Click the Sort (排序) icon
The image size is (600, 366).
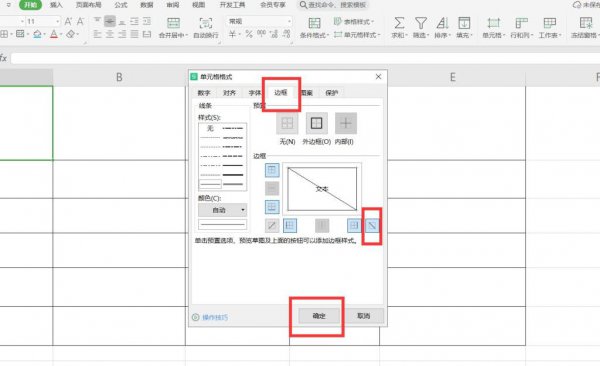(442, 23)
